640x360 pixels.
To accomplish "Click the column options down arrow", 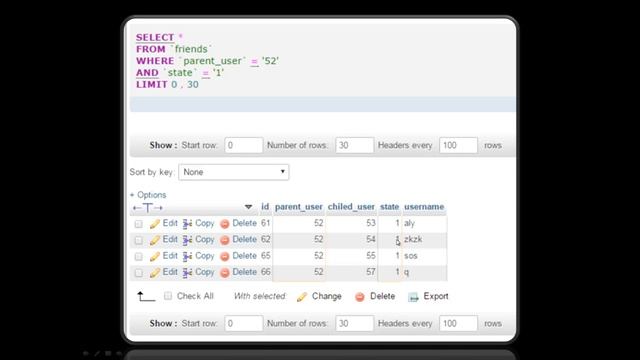I will [x=248, y=207].
